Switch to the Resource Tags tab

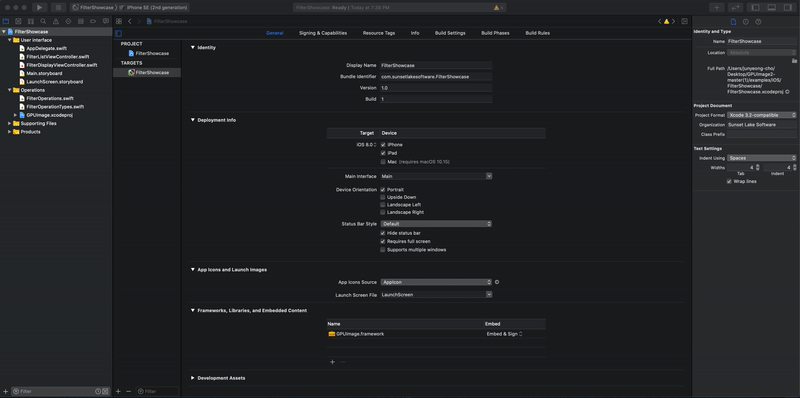pos(379,33)
